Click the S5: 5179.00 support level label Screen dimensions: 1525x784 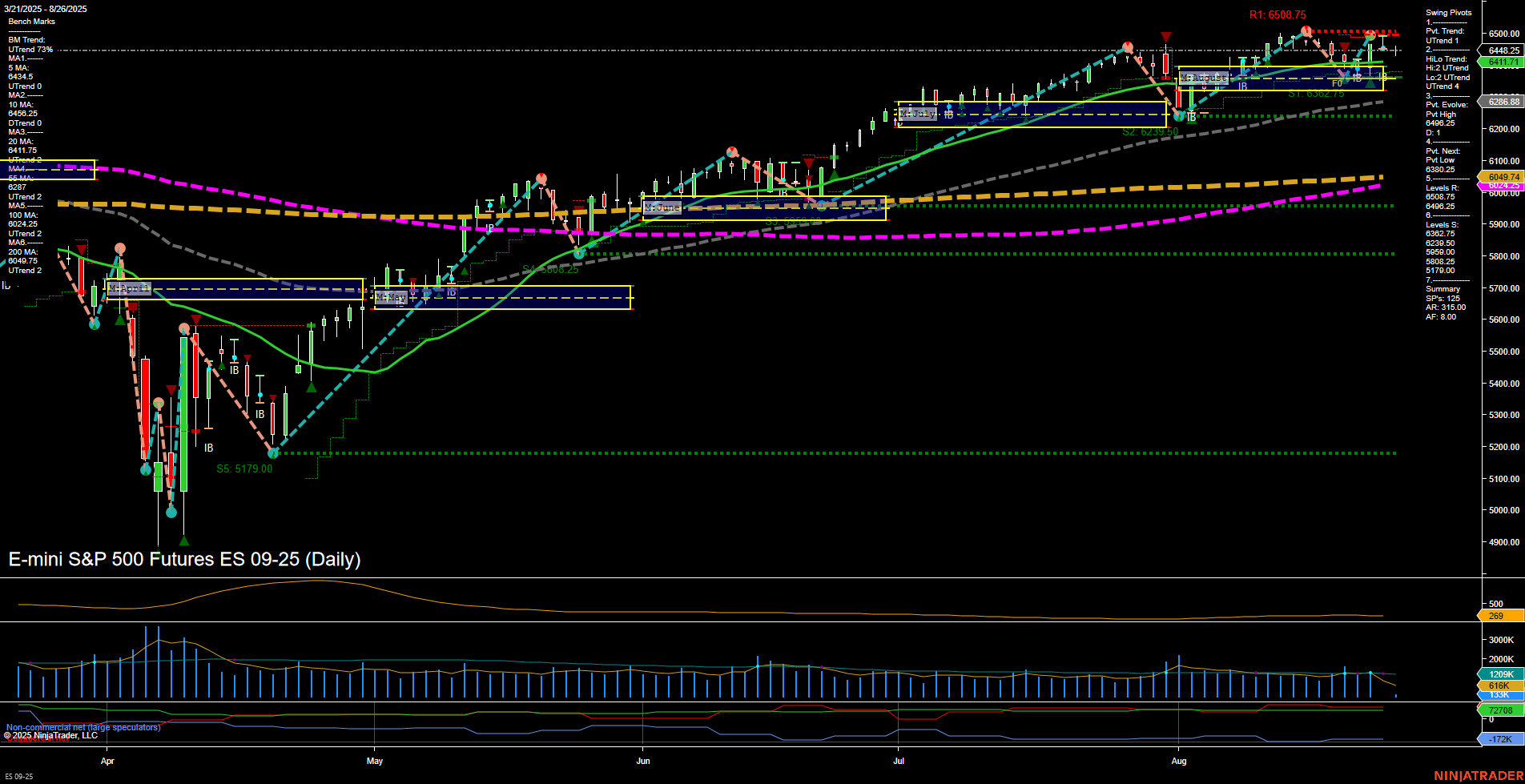243,468
